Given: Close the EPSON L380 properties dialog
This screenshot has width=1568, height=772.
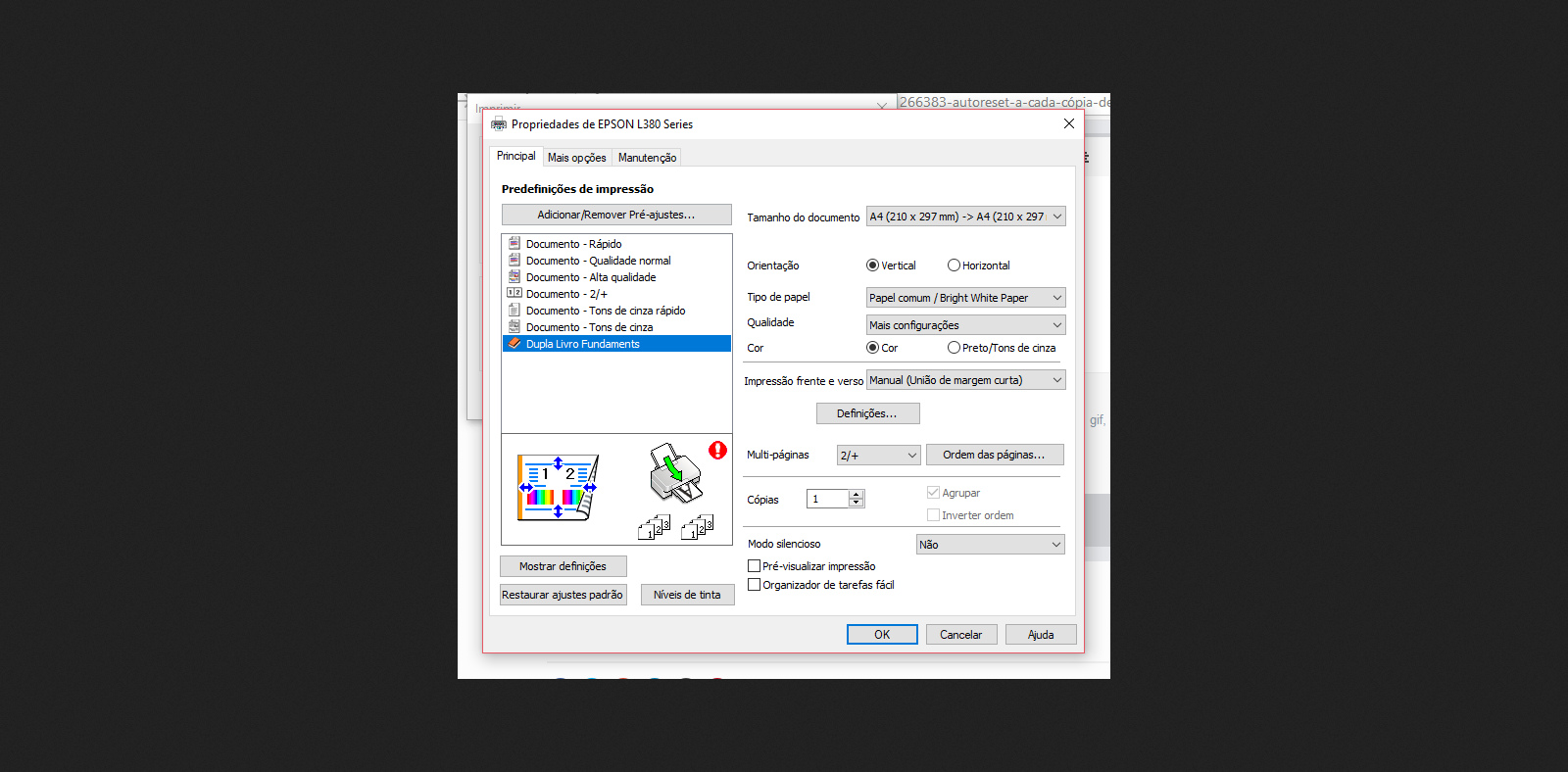Looking at the screenshot, I should pos(1069,123).
